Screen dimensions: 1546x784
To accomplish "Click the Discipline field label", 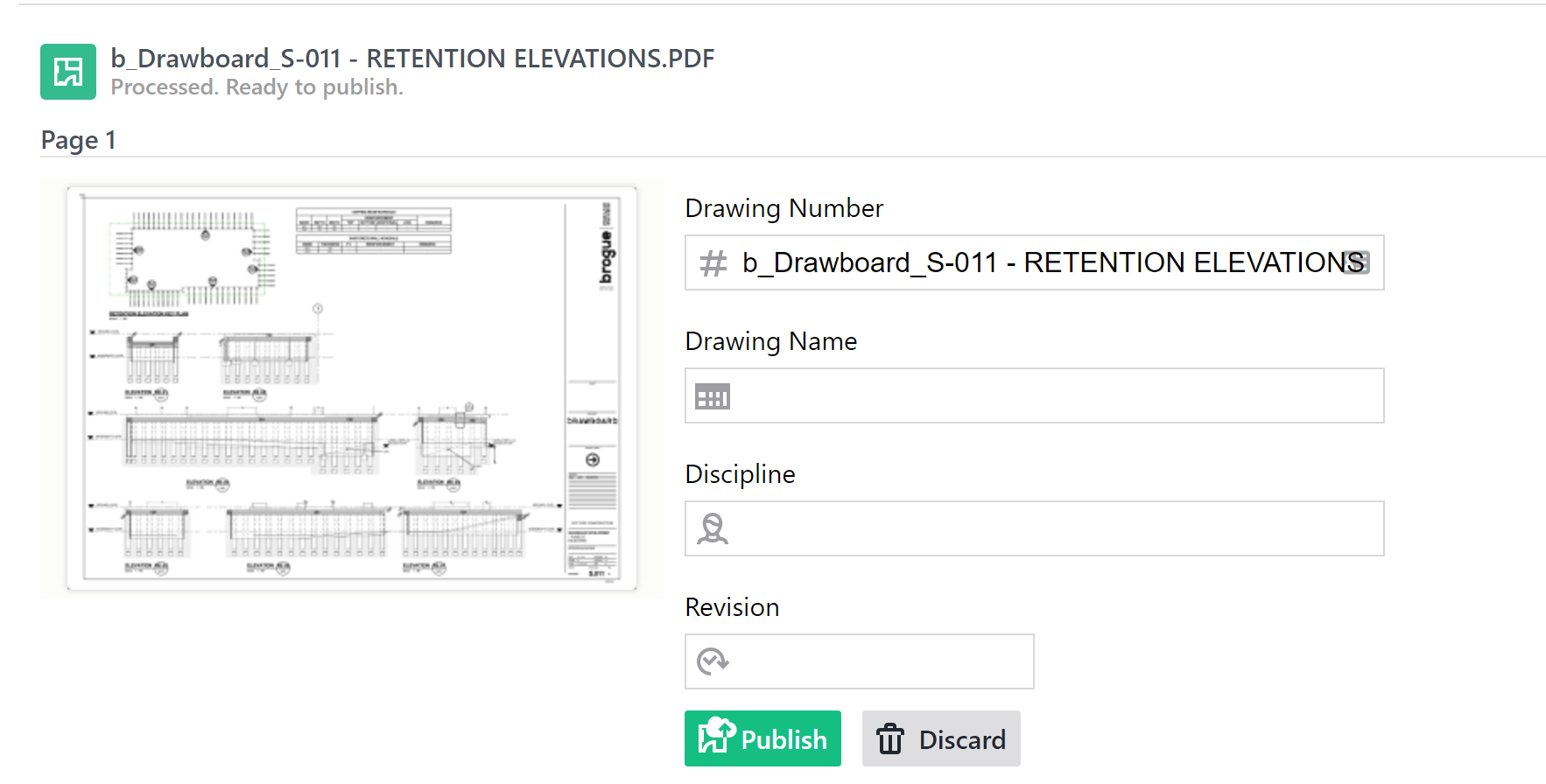I will pos(740,474).
